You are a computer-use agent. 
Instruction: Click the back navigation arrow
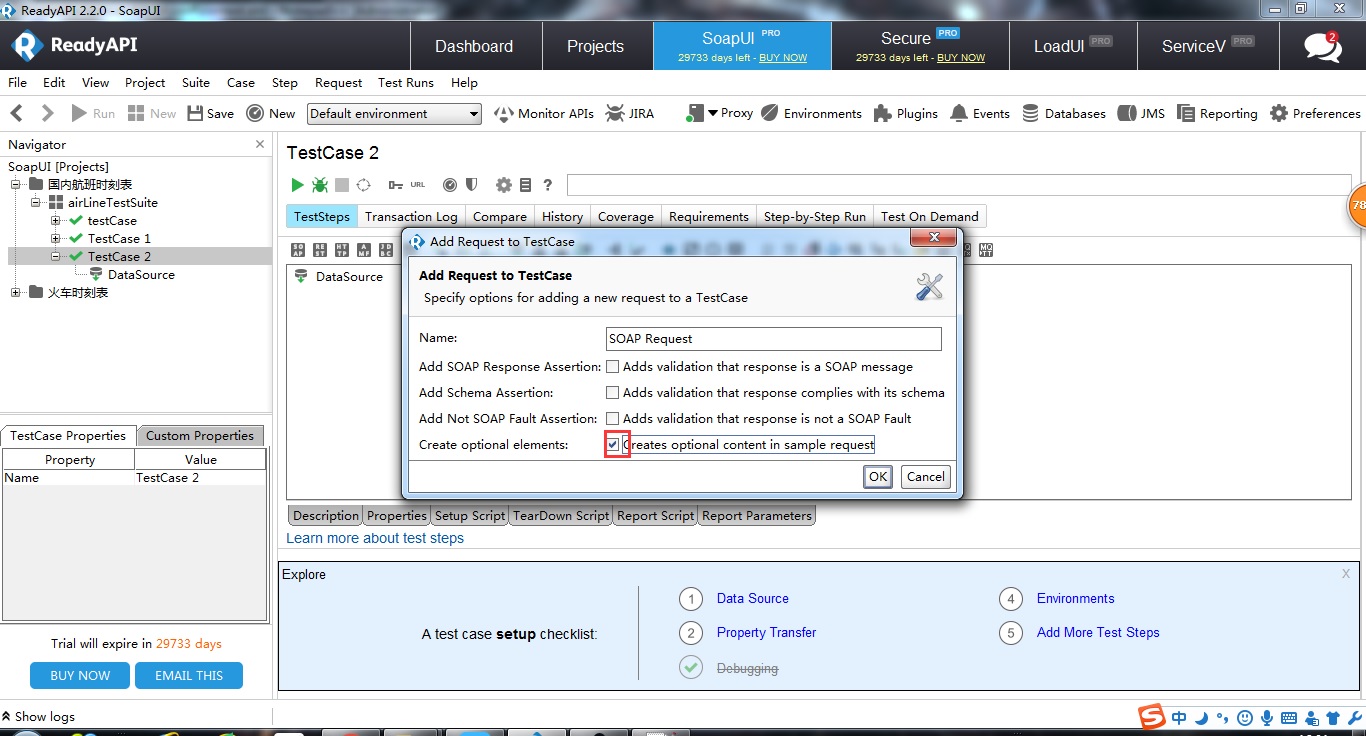16,113
